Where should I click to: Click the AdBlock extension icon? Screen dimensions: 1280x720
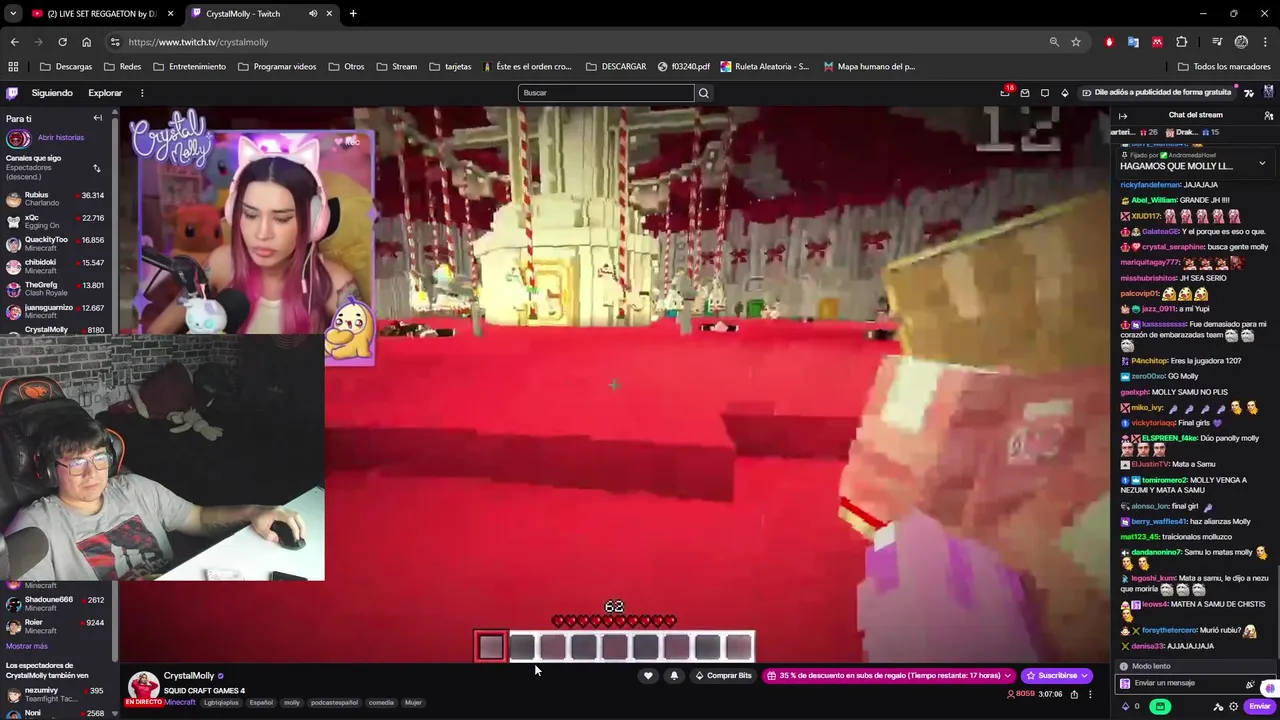pos(1109,42)
